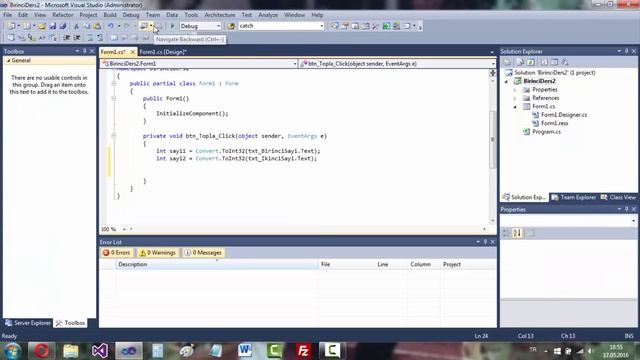Comment out the selected lines icon

click(90, 38)
